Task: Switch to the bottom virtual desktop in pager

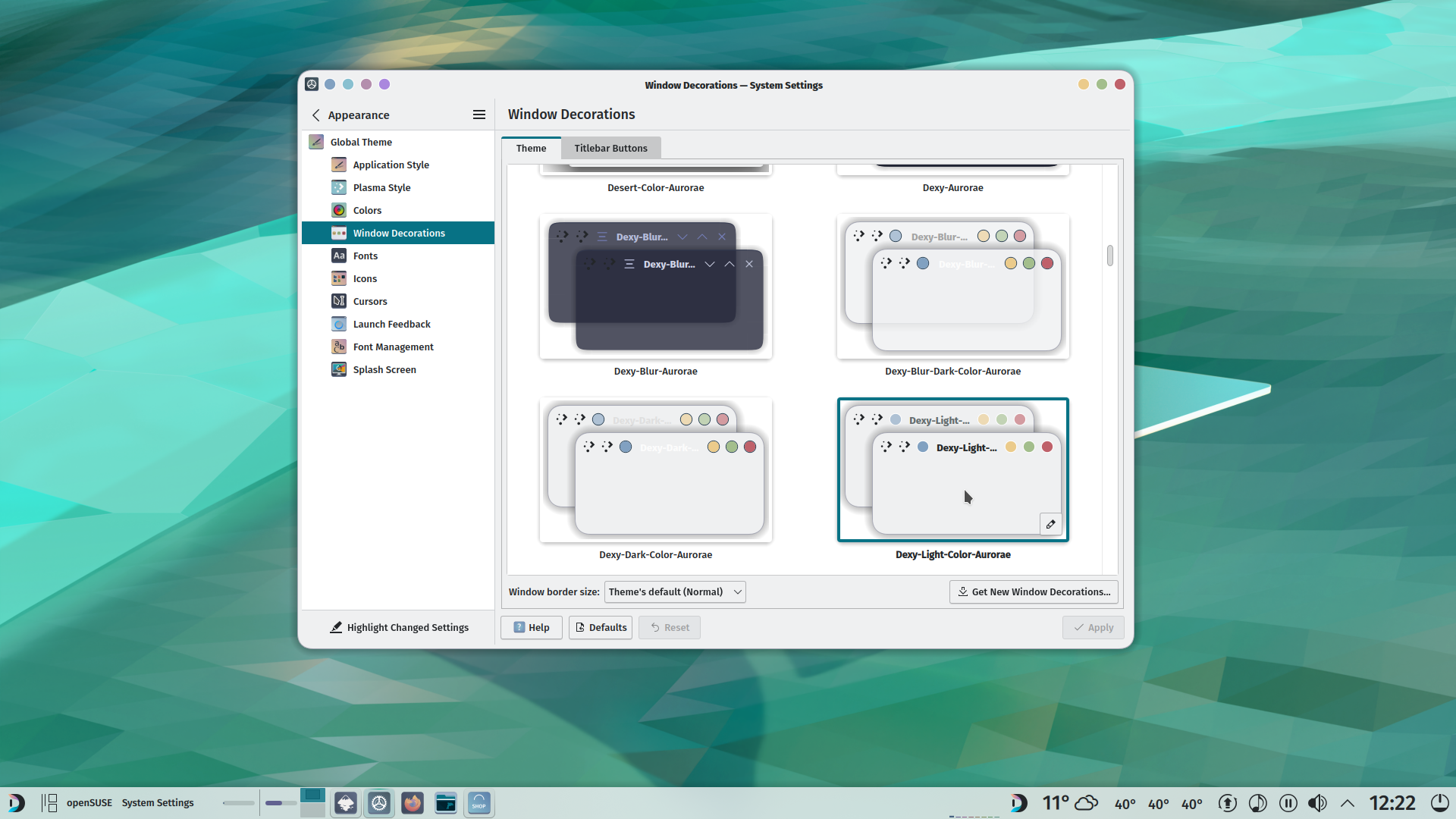Action: [x=312, y=810]
